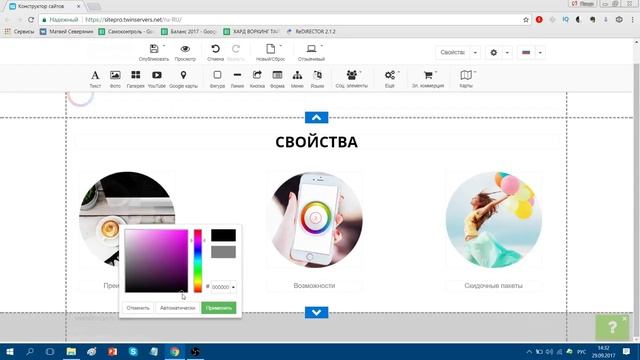Select the balloon girl circular image

493,220
